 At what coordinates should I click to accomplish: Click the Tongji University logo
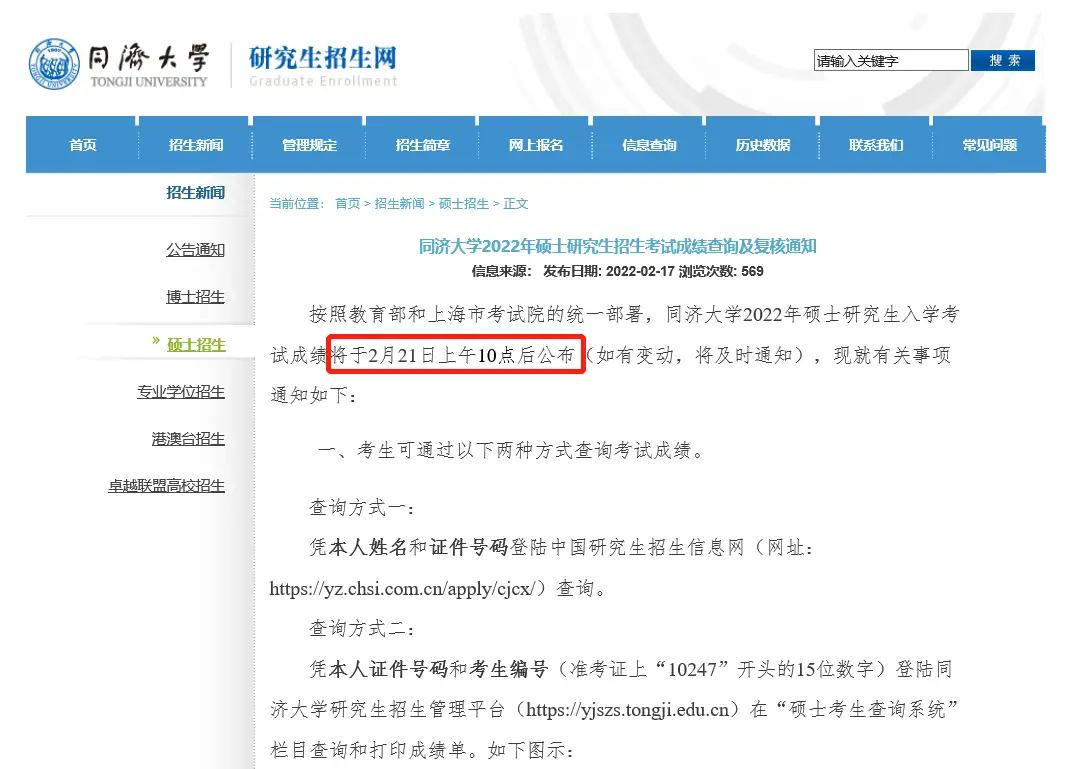(120, 62)
